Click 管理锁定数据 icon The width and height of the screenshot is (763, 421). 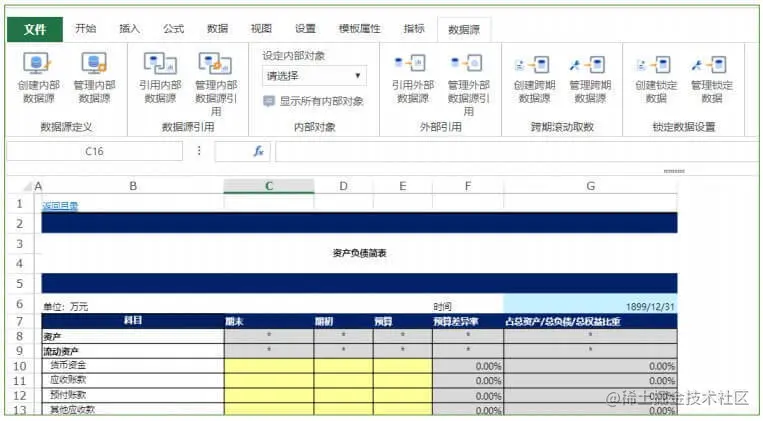click(x=709, y=65)
